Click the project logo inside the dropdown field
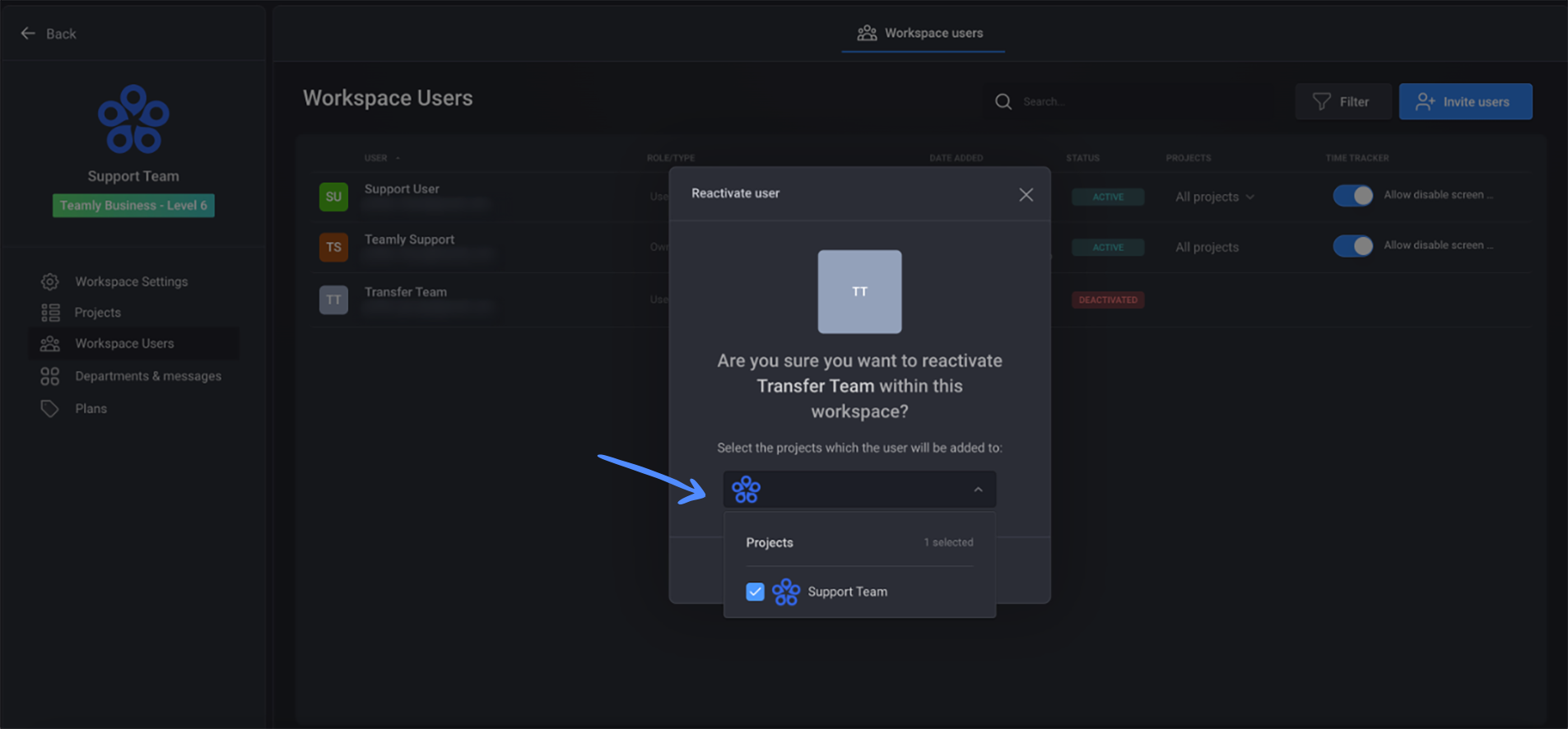This screenshot has width=1568, height=729. coord(746,490)
